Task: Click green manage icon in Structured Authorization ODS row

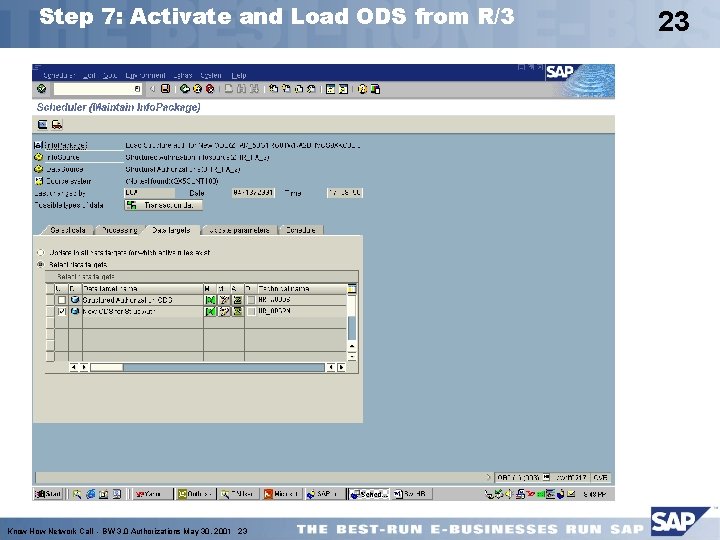Action: [210, 300]
